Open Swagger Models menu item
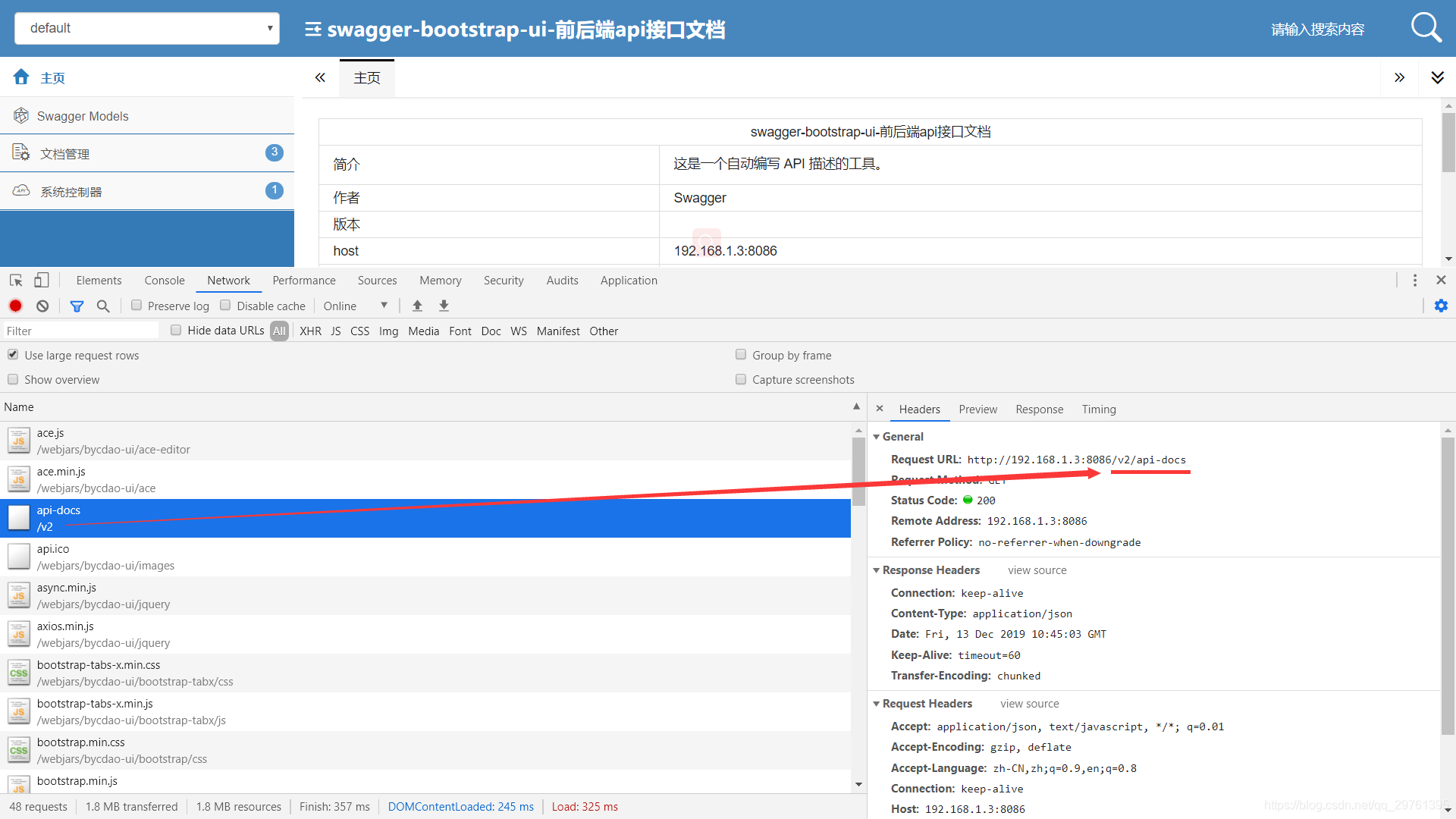The height and width of the screenshot is (819, 1456). tap(147, 116)
